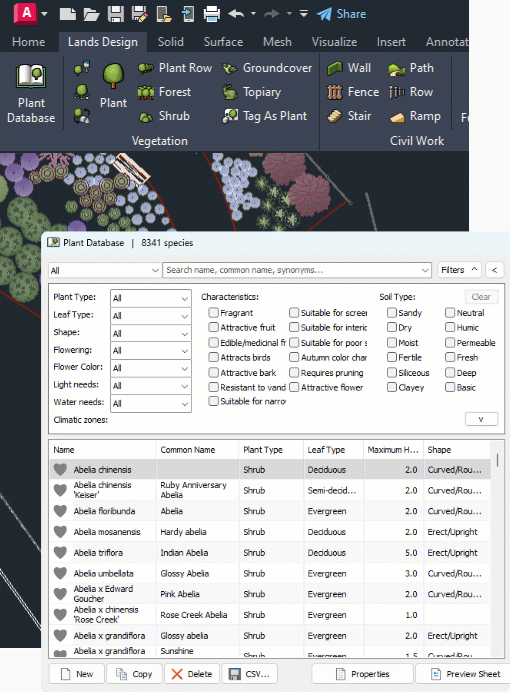The image size is (510, 692).
Task: Click the New button in Plant Database
Action: tap(77, 674)
